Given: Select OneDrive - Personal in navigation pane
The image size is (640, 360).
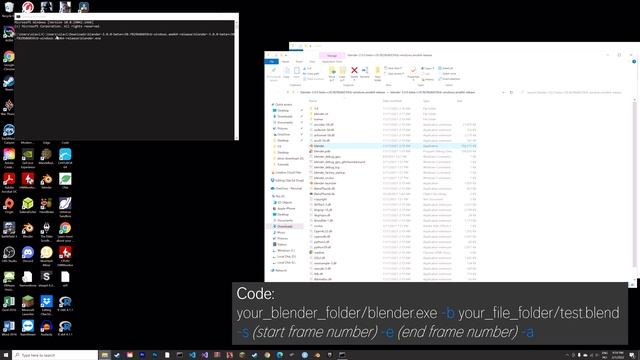Looking at the screenshot, I should point(287,189).
